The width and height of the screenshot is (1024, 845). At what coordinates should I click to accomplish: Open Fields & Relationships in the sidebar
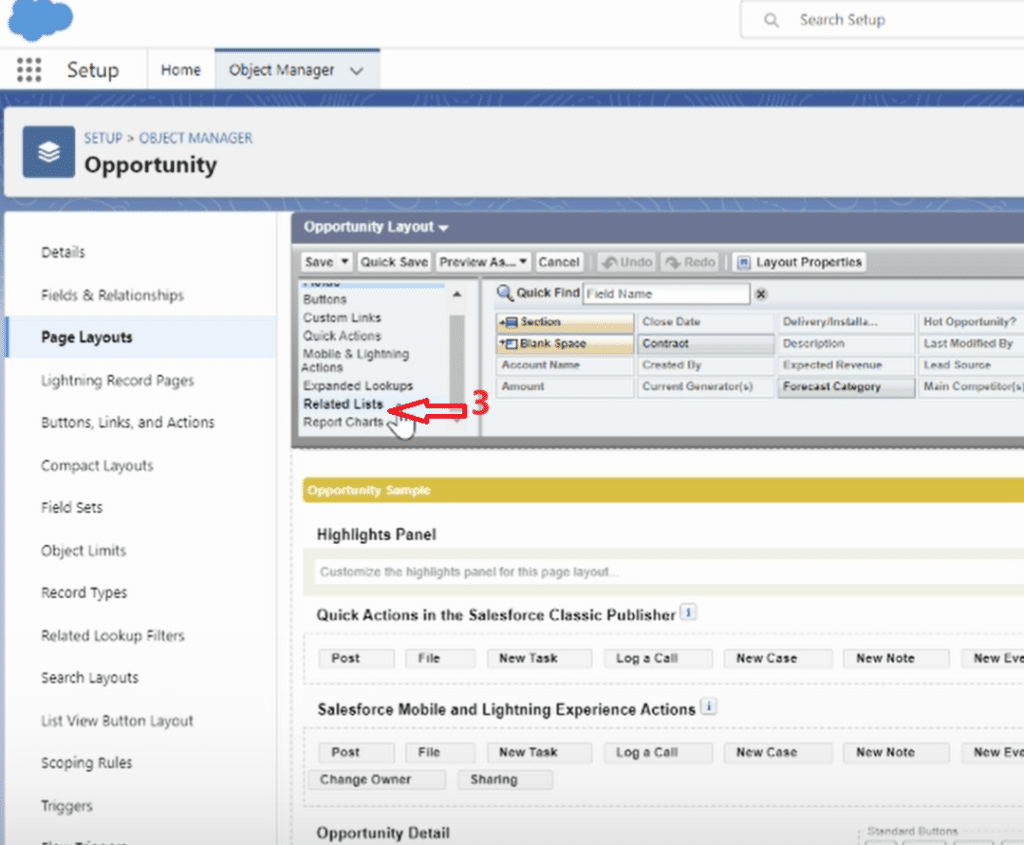(112, 295)
